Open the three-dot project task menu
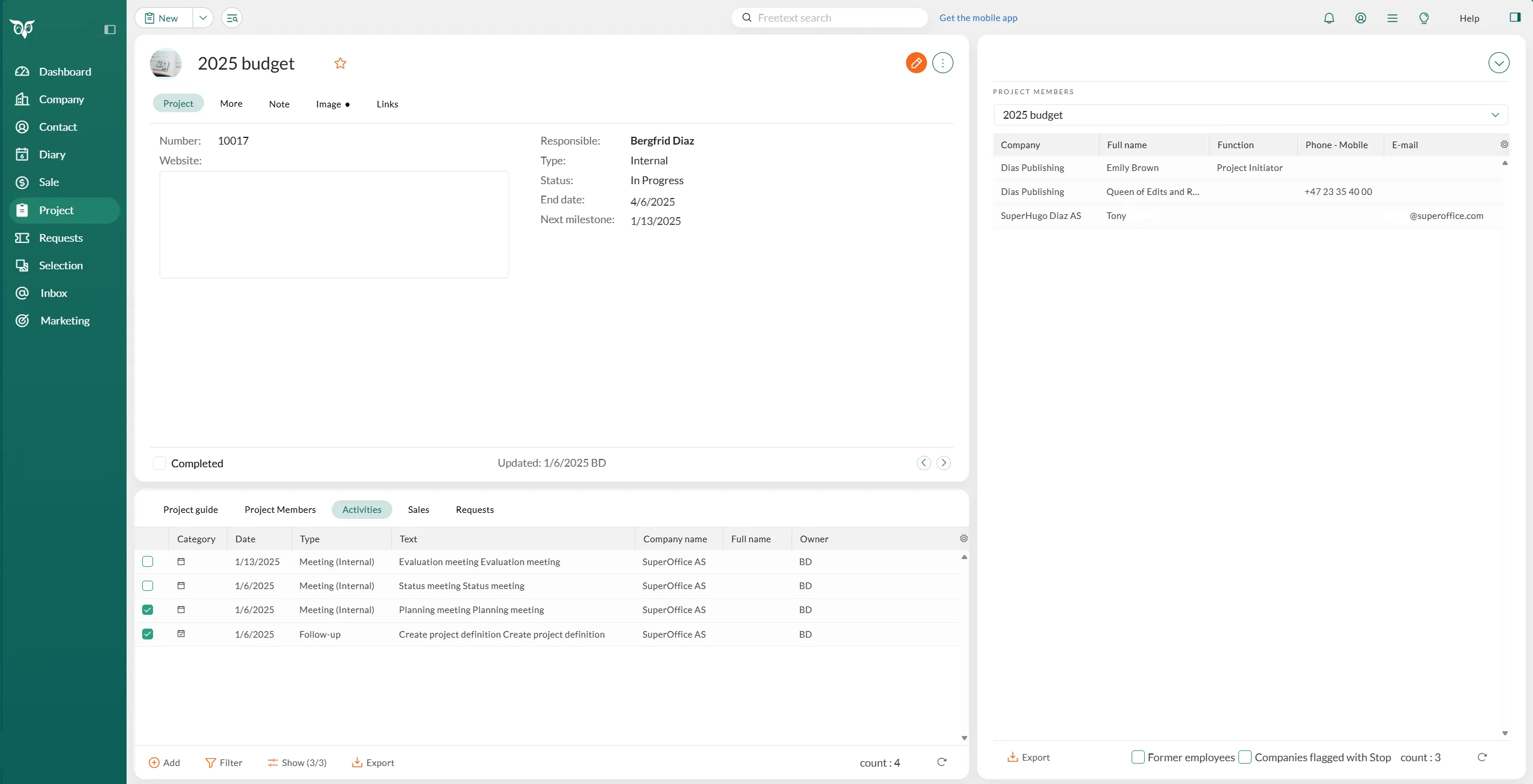The image size is (1533, 784). [943, 63]
